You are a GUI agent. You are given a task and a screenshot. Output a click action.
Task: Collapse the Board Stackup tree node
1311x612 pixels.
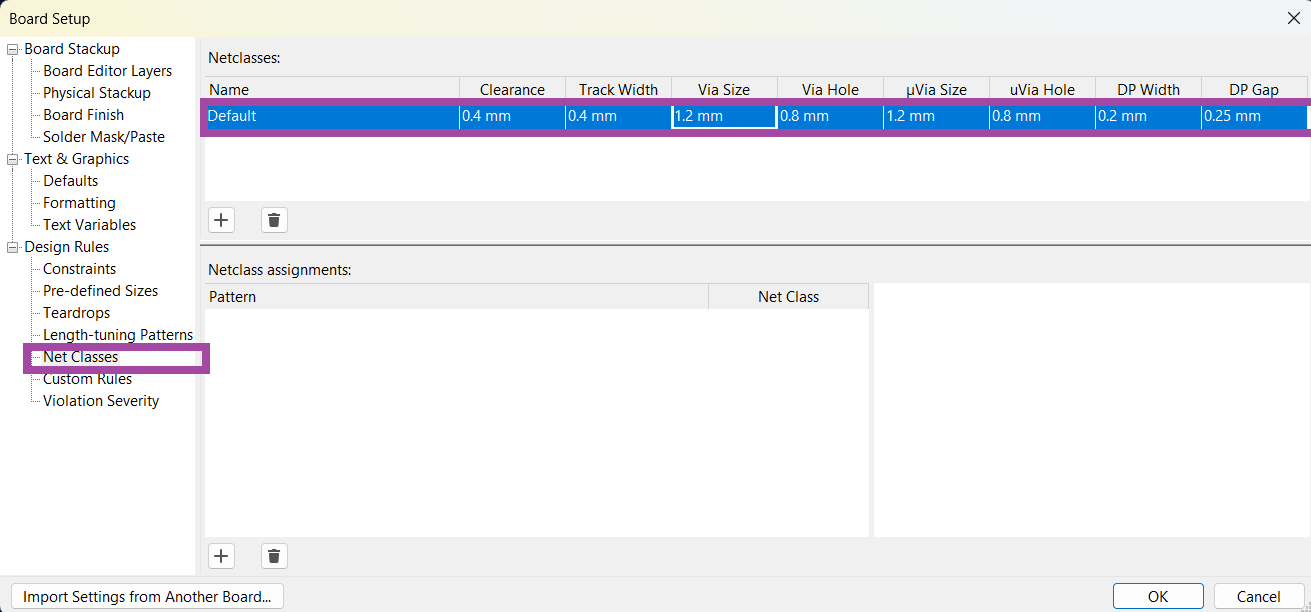pos(13,49)
